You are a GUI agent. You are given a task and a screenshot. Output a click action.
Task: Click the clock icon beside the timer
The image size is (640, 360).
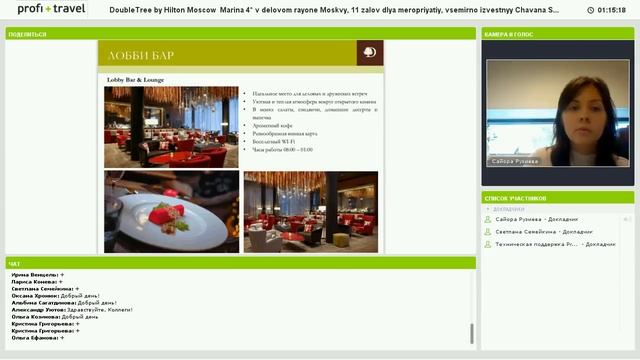click(x=590, y=10)
